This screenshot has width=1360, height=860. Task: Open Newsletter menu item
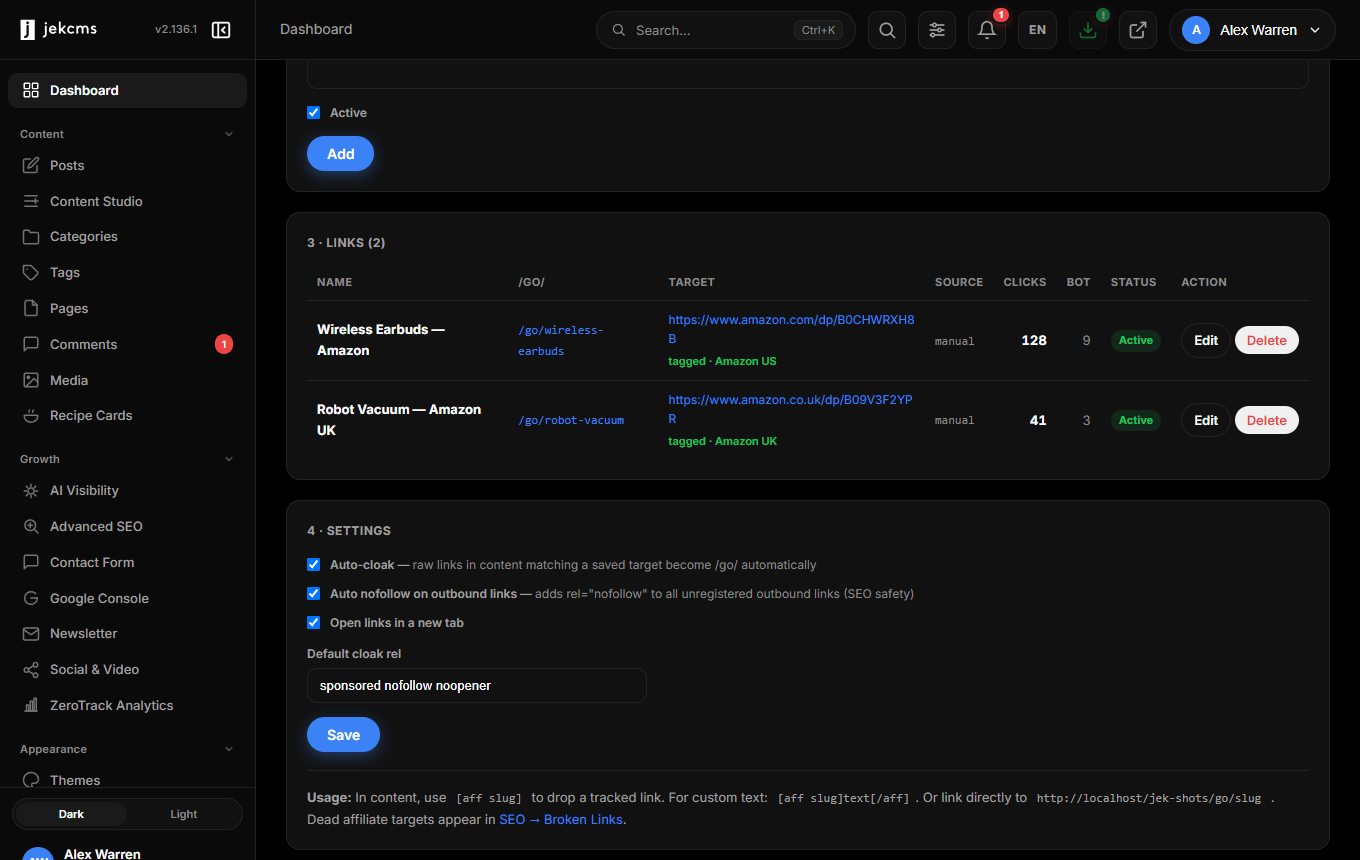(x=127, y=633)
